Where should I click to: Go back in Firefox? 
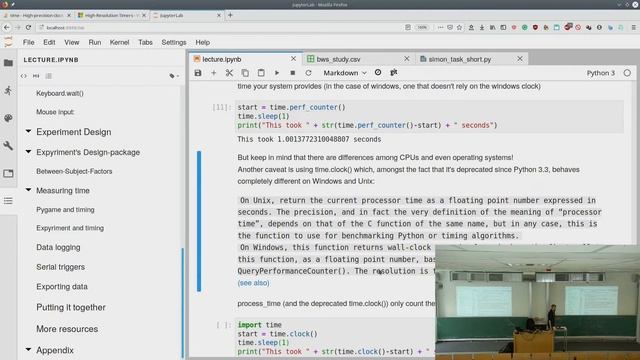[7, 27]
